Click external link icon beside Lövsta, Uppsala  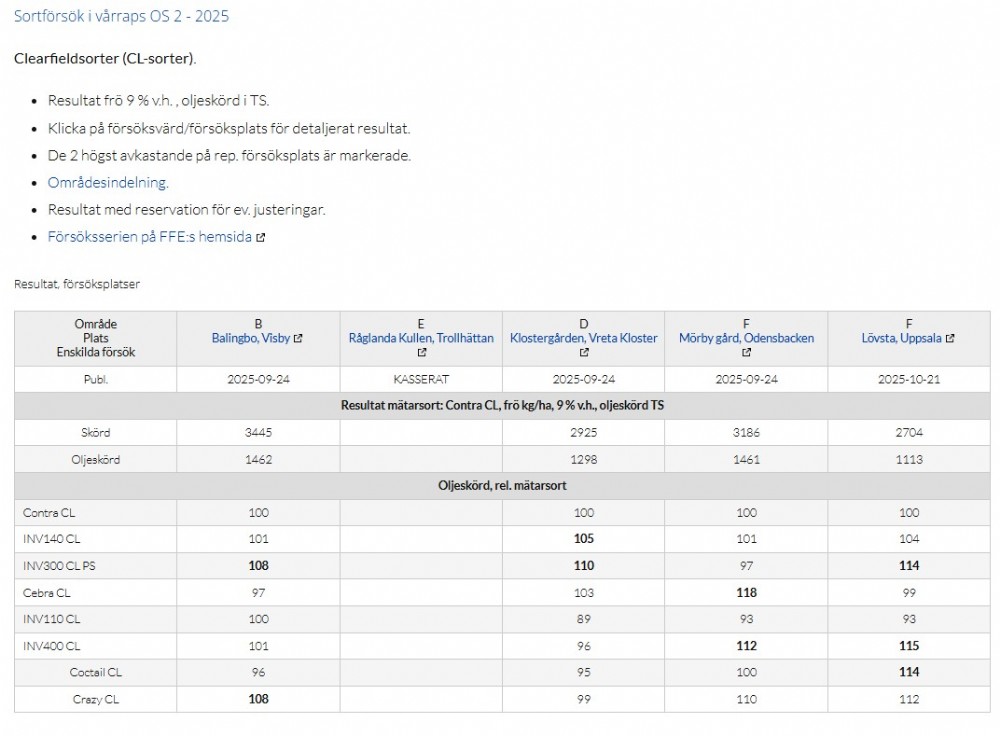[x=950, y=339]
